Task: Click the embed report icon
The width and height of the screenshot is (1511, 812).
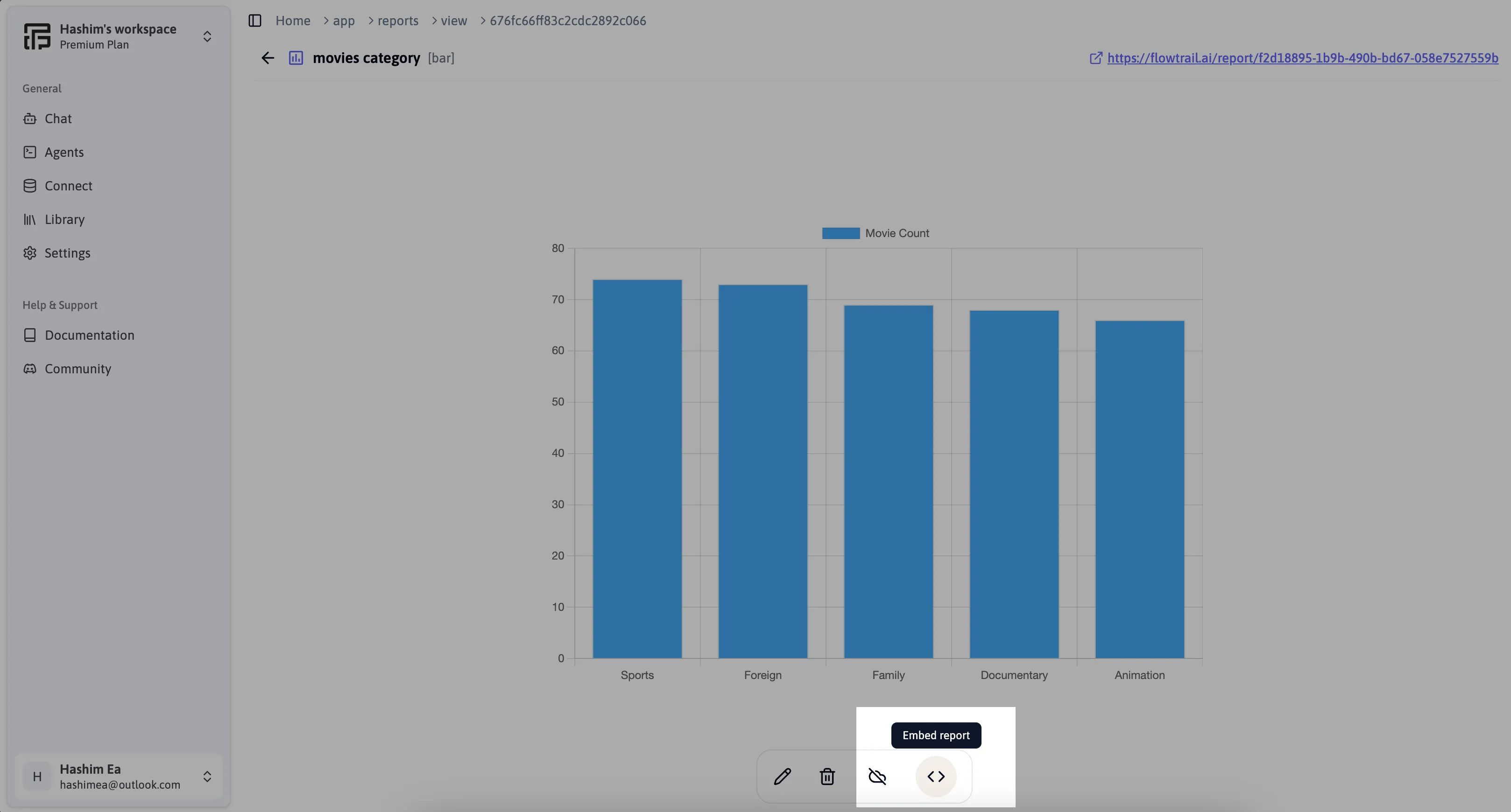Action: [x=935, y=776]
